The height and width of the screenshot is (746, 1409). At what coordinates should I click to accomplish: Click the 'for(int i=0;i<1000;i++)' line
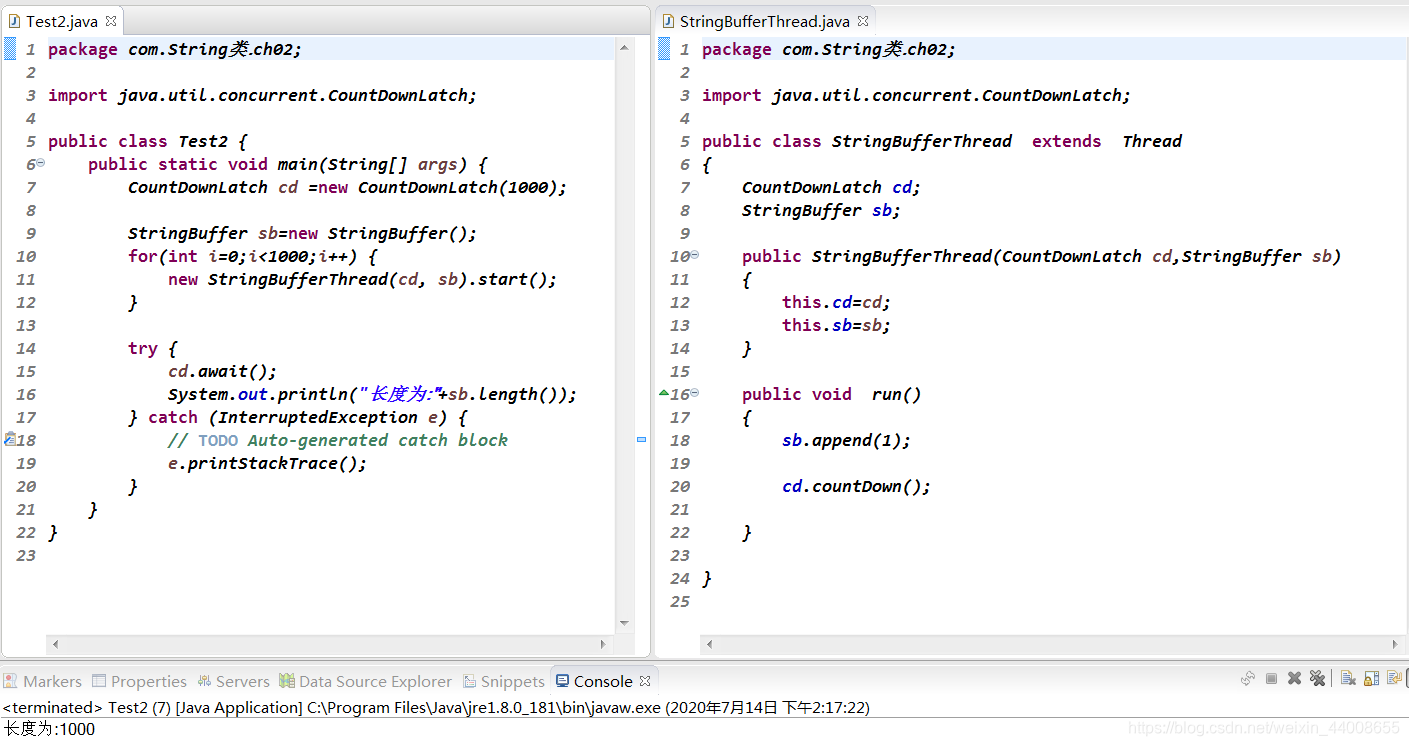coord(252,256)
